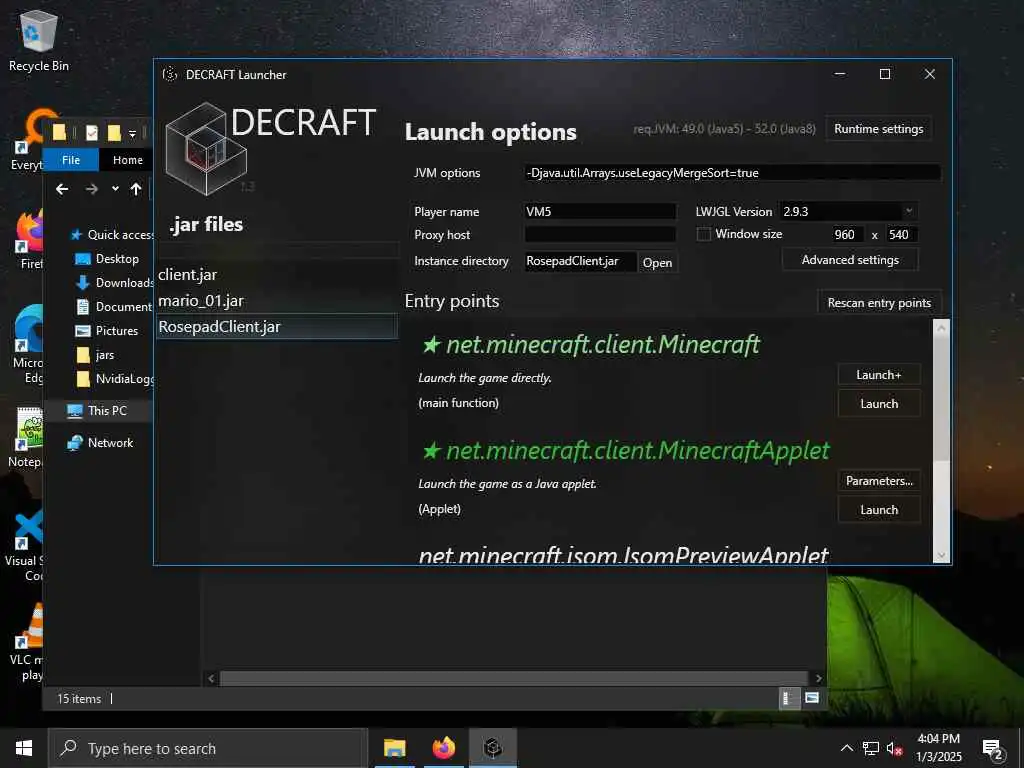
Task: Click the Up arrow in File Explorer
Action: click(135, 189)
